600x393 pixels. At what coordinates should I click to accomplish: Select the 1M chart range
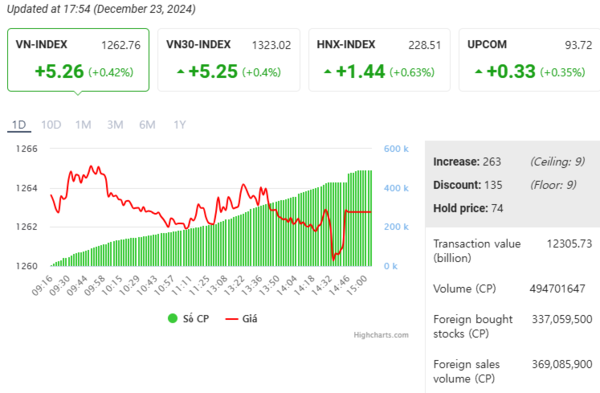pos(83,125)
